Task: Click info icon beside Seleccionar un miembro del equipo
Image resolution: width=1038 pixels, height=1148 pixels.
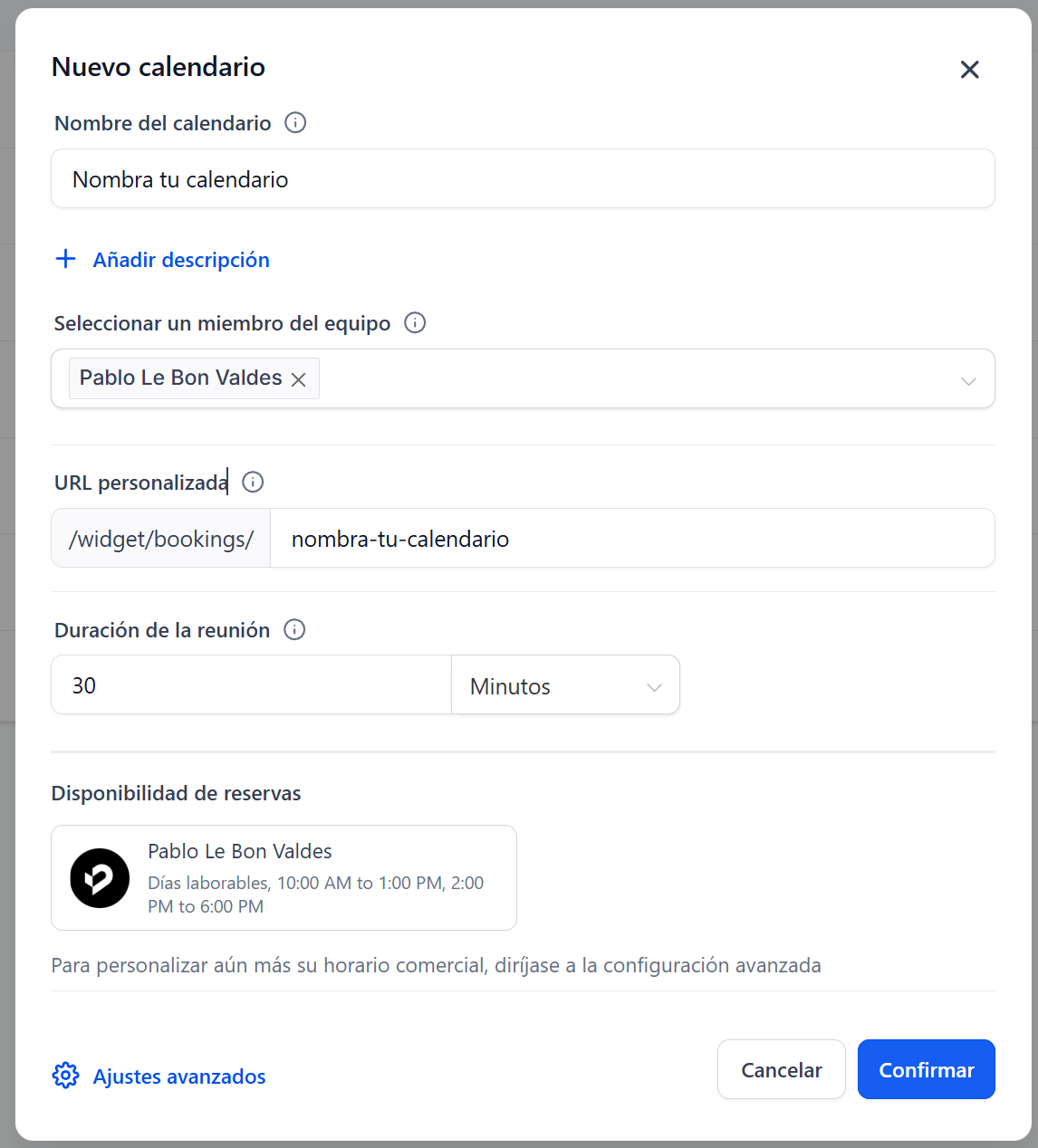Action: [415, 323]
